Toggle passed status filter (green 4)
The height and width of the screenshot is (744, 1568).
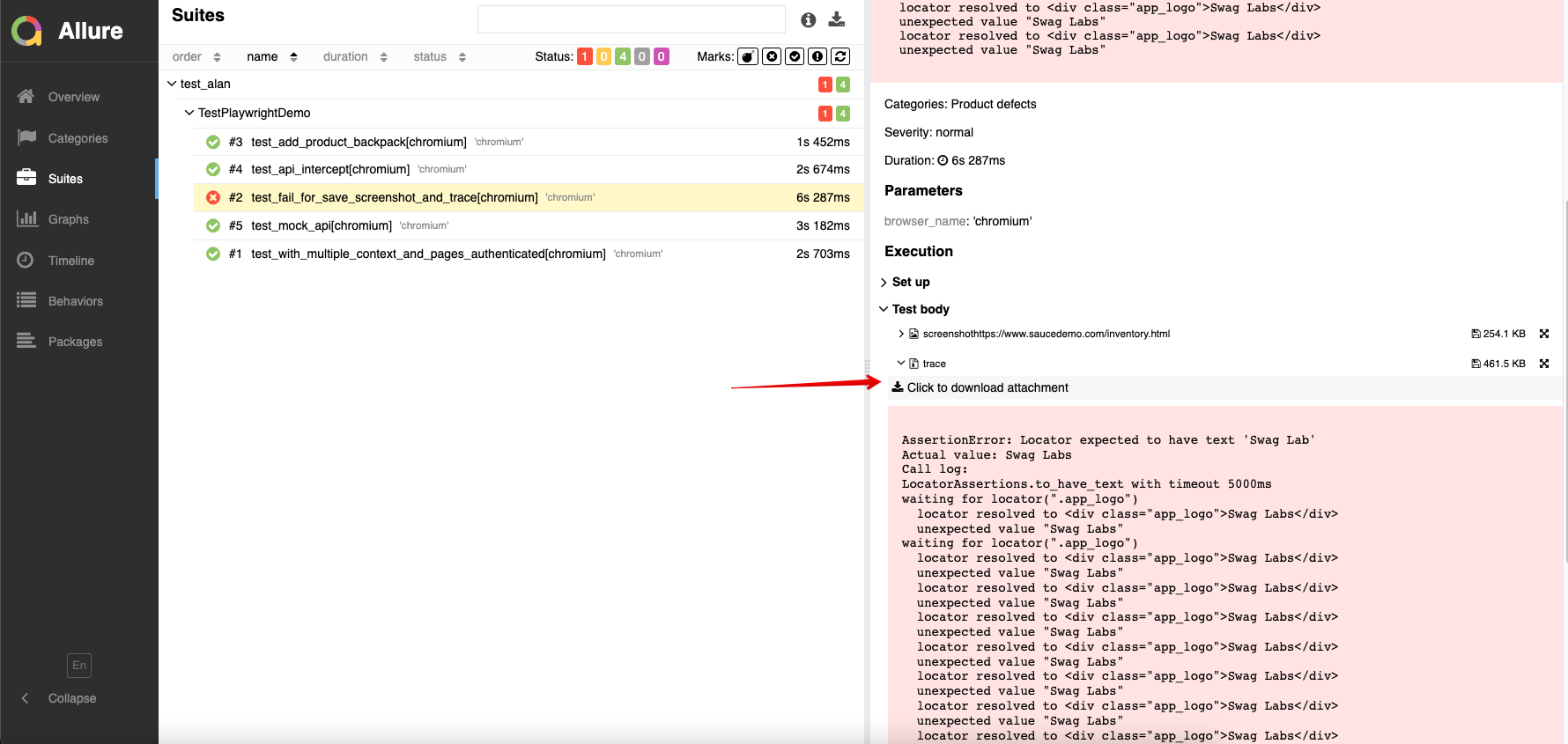click(x=623, y=56)
